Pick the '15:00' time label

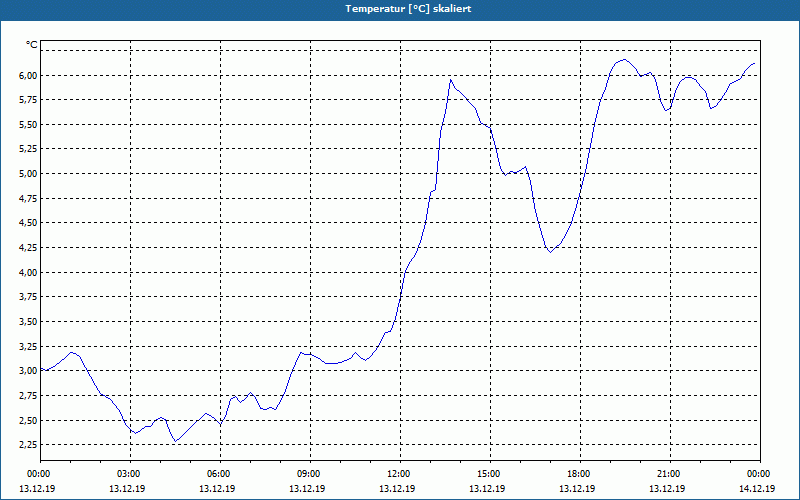click(490, 474)
